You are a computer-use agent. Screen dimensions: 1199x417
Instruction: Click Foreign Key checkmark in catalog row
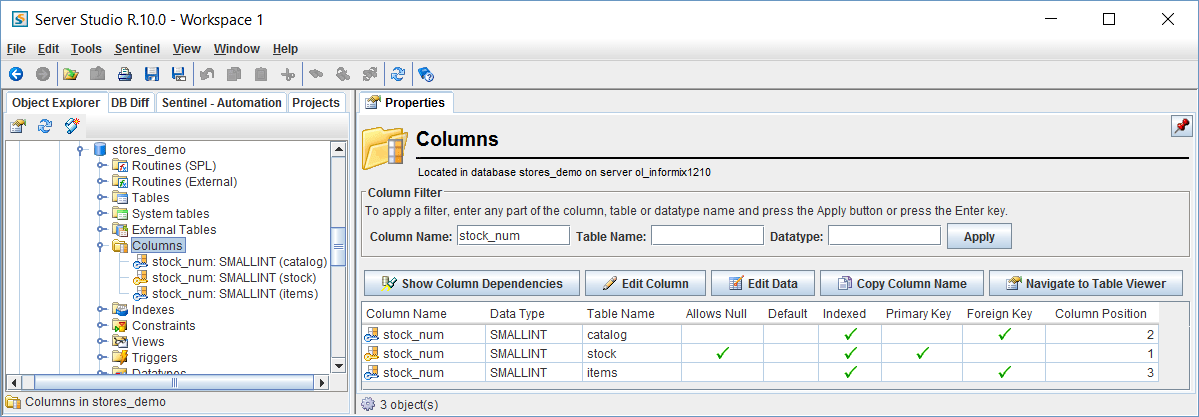click(1004, 334)
